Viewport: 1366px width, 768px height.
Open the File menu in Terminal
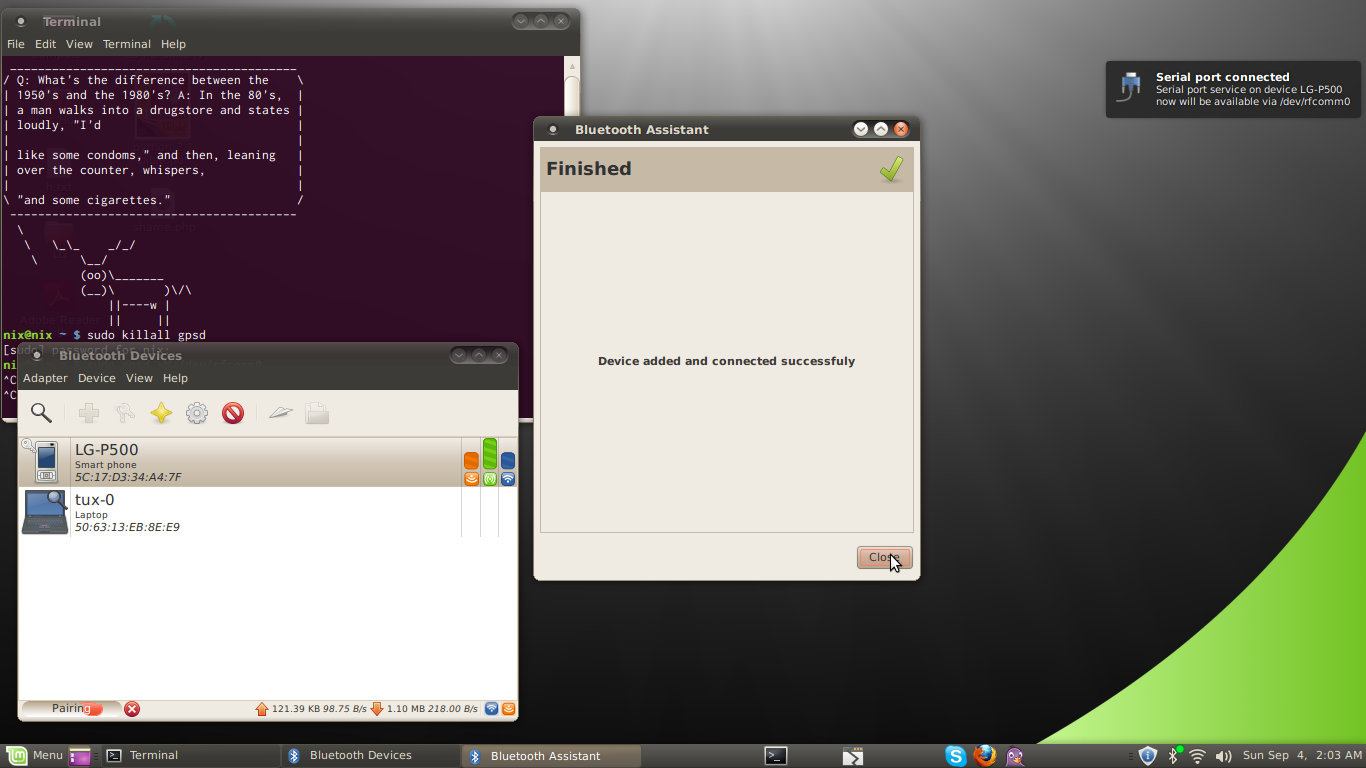tap(16, 44)
